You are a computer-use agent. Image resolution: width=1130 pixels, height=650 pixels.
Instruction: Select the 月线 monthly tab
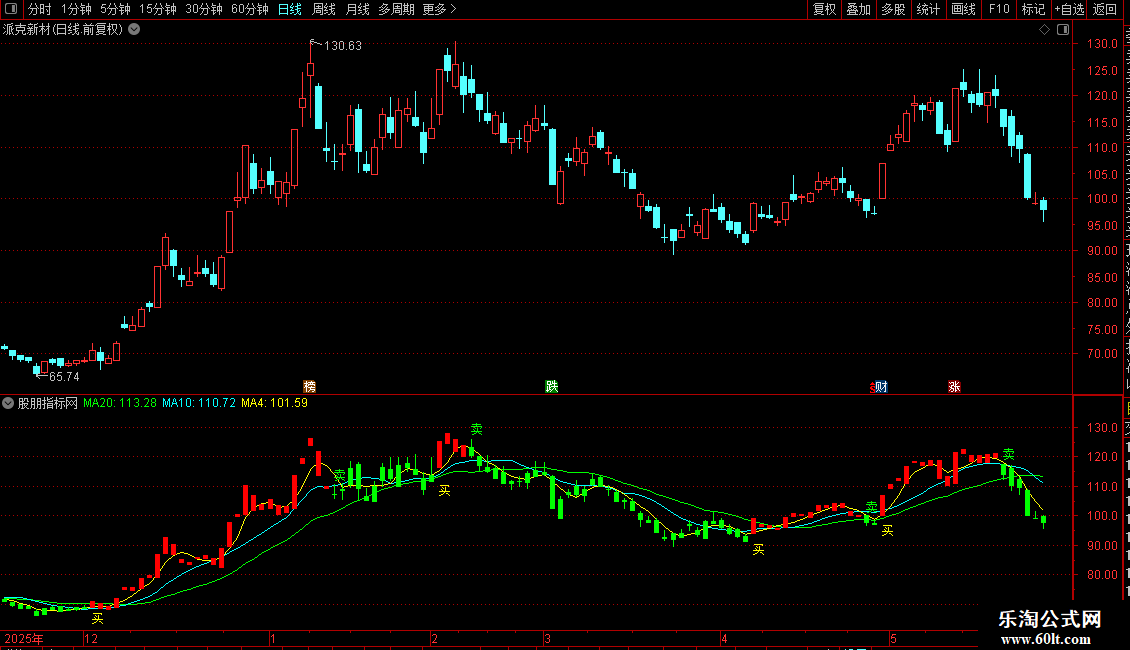tap(357, 9)
